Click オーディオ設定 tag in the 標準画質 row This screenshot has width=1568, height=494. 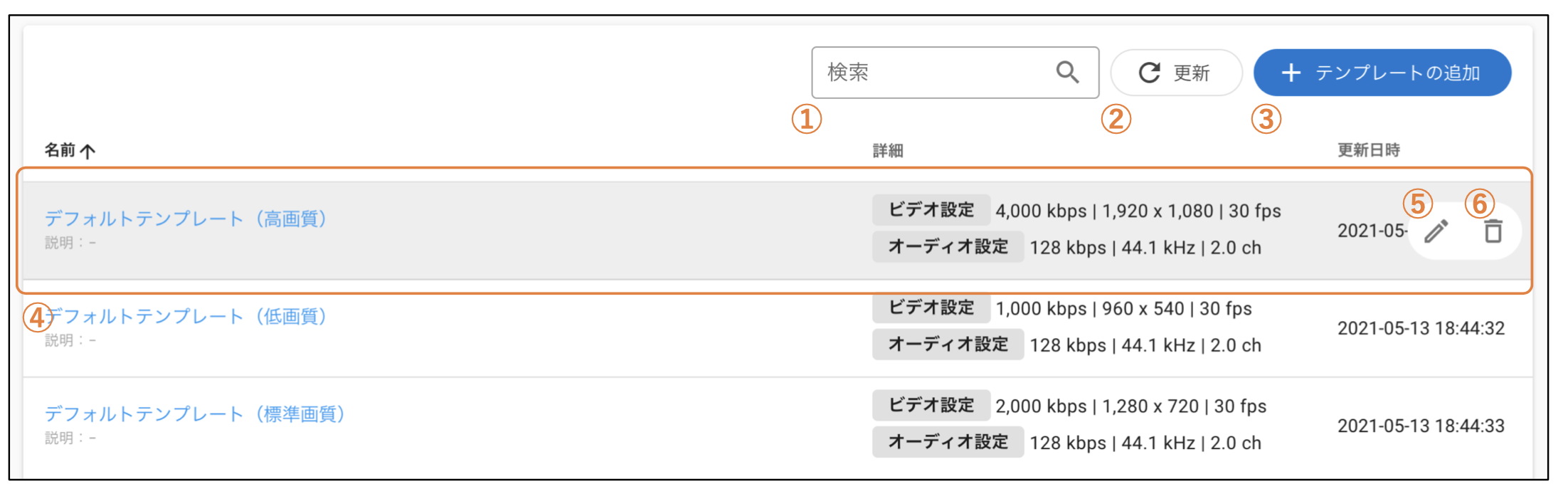point(948,442)
